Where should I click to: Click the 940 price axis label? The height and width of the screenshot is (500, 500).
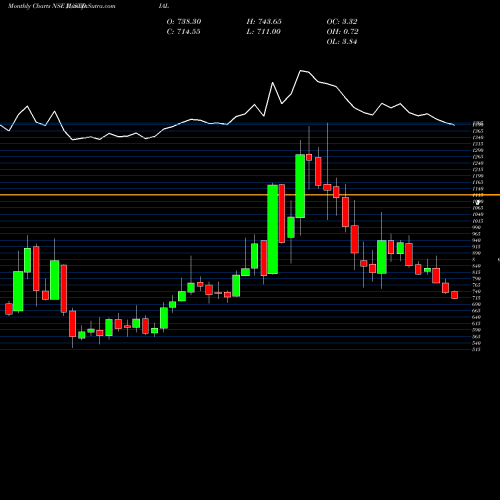(x=477, y=240)
